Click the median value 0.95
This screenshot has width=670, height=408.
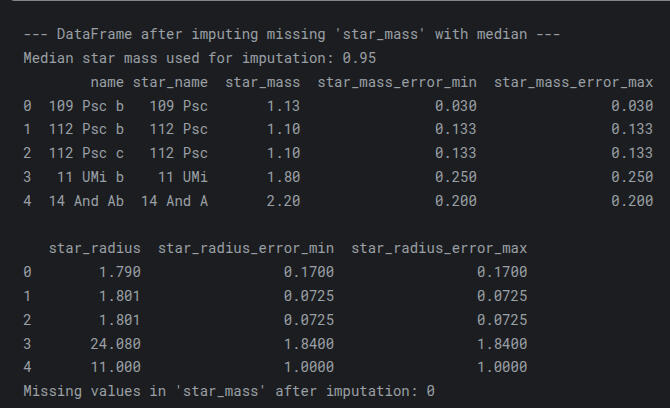point(359,58)
